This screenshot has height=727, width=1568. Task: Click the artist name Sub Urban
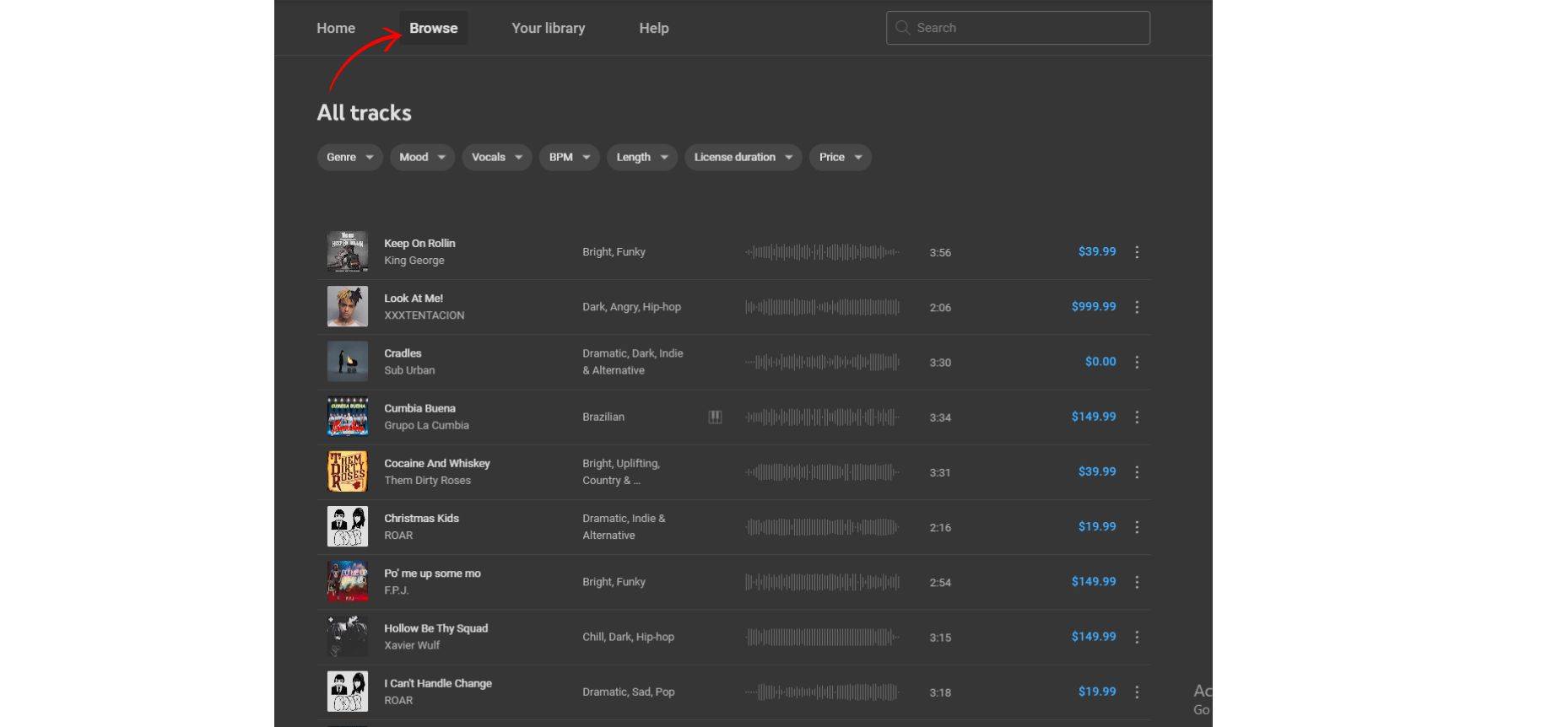[x=409, y=370]
